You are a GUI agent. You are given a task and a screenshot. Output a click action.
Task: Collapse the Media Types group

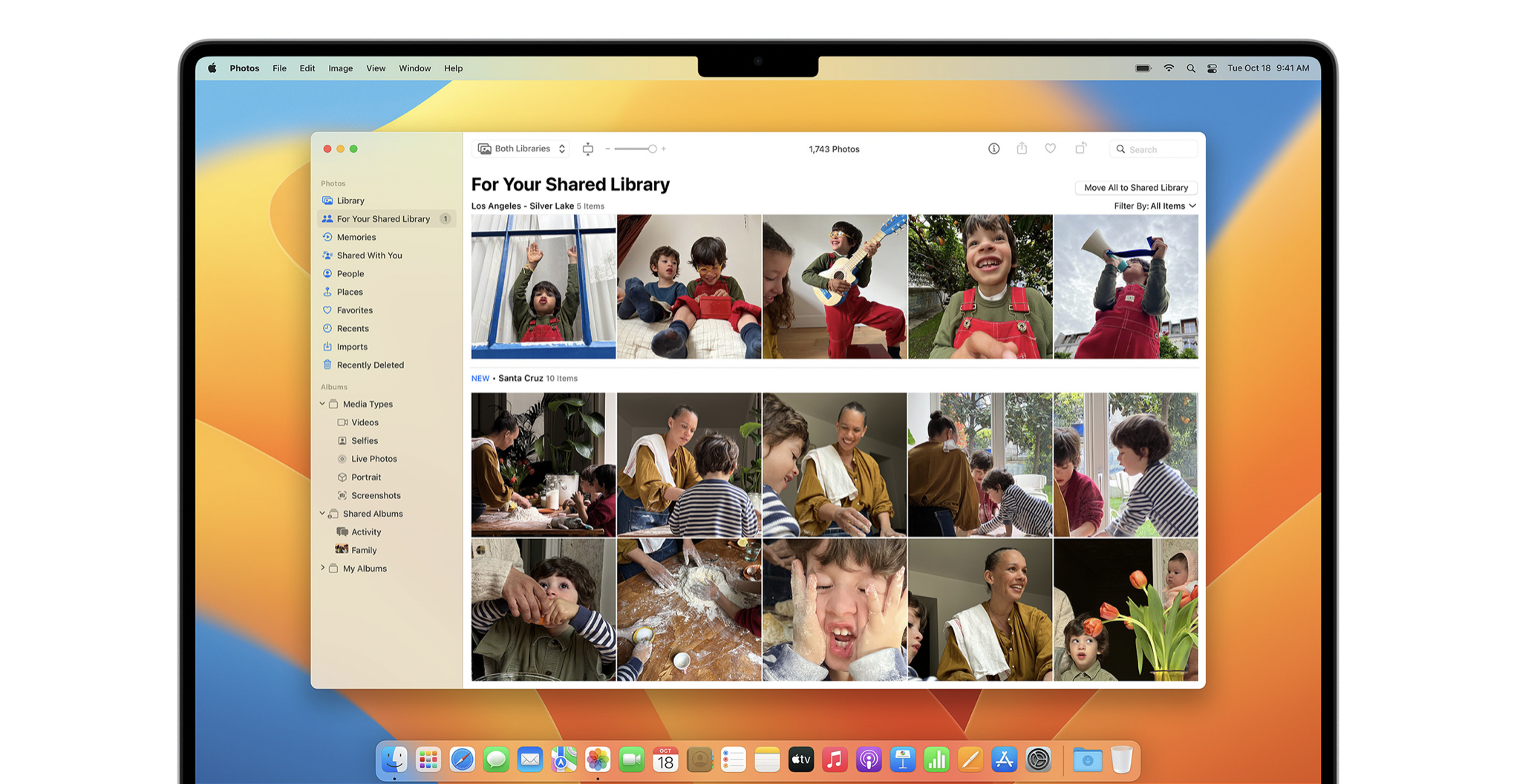(322, 404)
